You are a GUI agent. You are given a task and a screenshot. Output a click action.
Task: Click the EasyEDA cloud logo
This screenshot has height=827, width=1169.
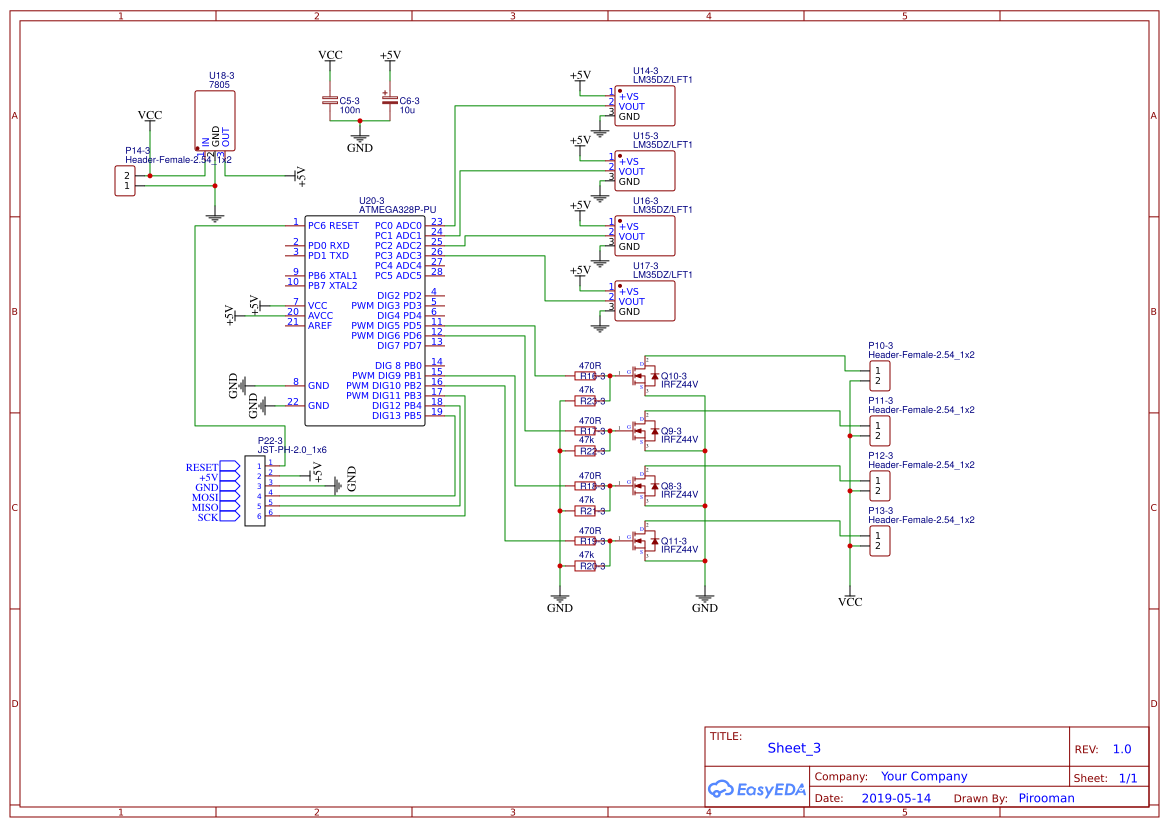point(722,789)
